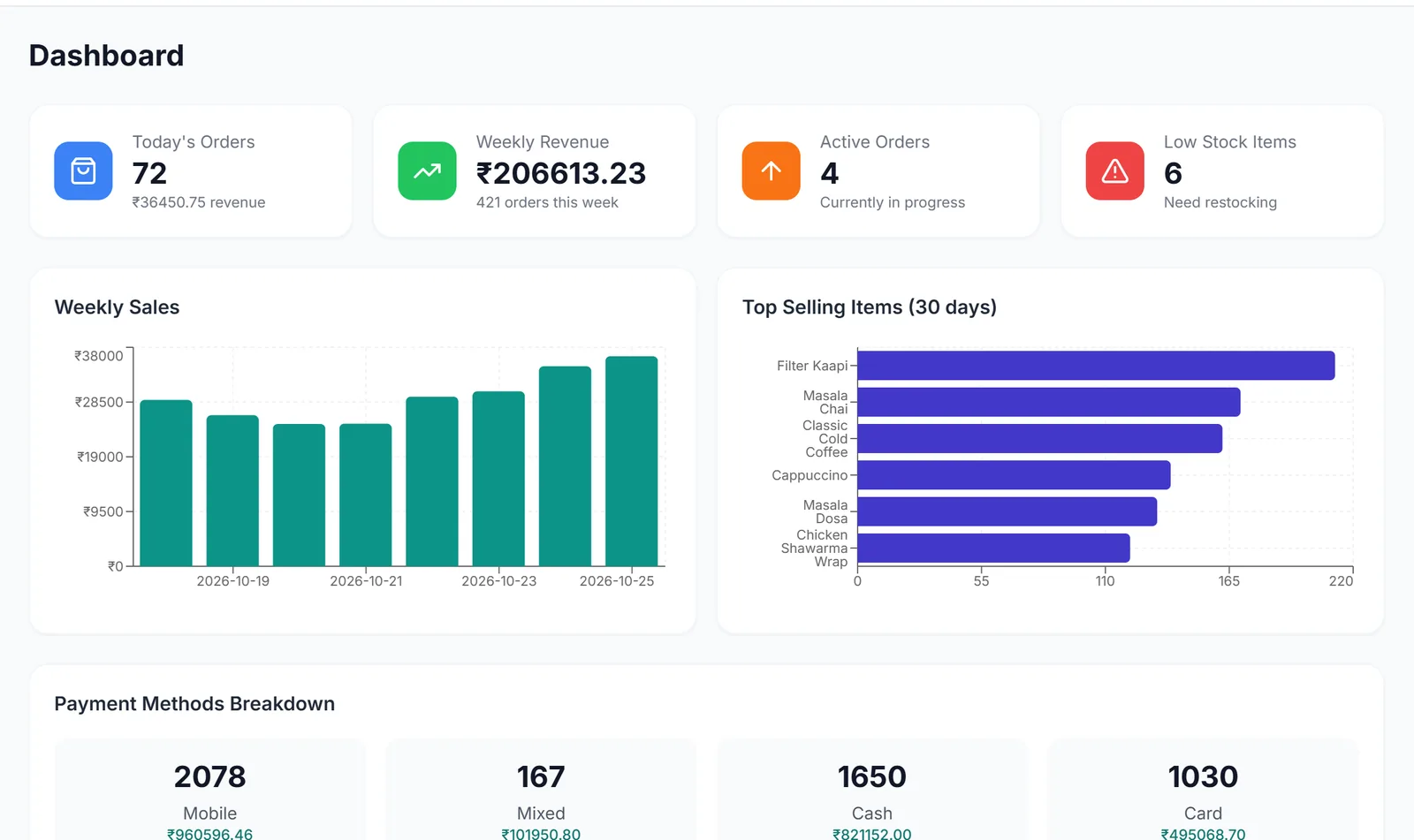Viewport: 1414px width, 840px height.
Task: Click the 2026-10-25 bar in Weekly Sales
Action: pyautogui.click(x=632, y=461)
